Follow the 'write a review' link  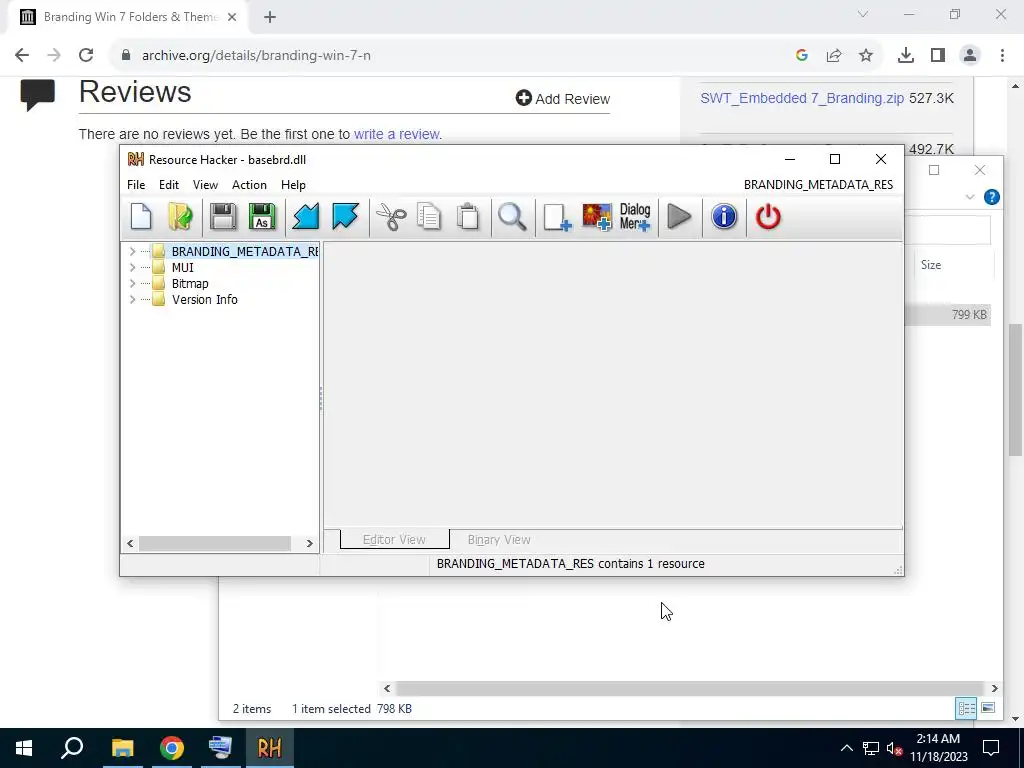click(x=396, y=134)
